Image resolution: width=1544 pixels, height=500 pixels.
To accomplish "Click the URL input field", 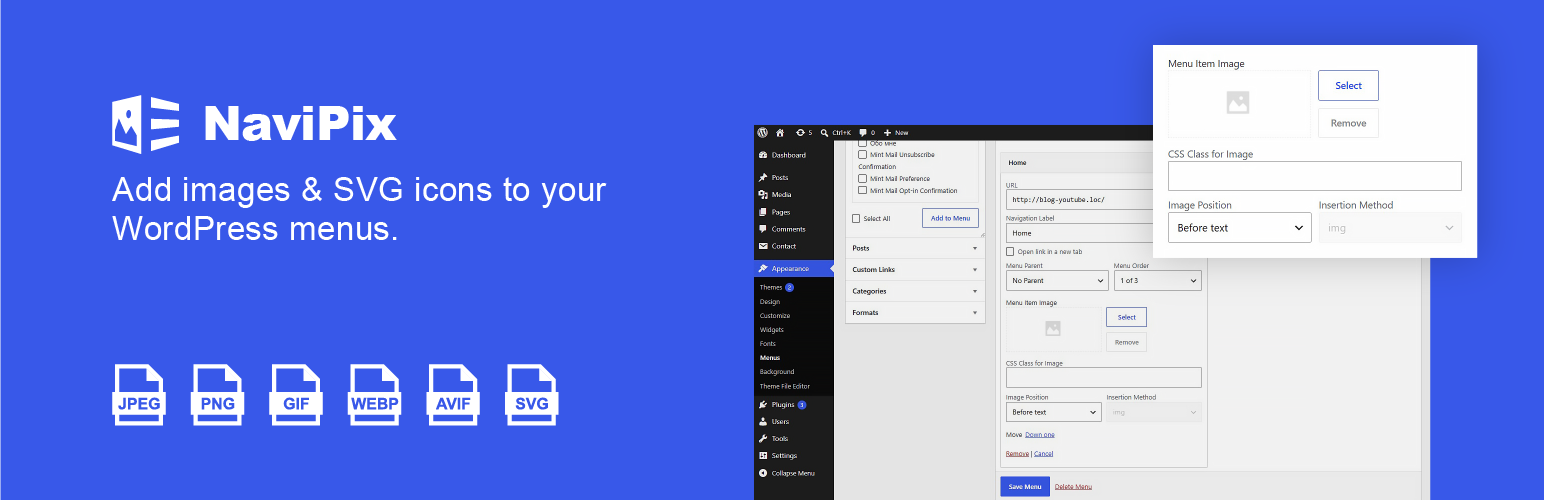I will click(1080, 200).
